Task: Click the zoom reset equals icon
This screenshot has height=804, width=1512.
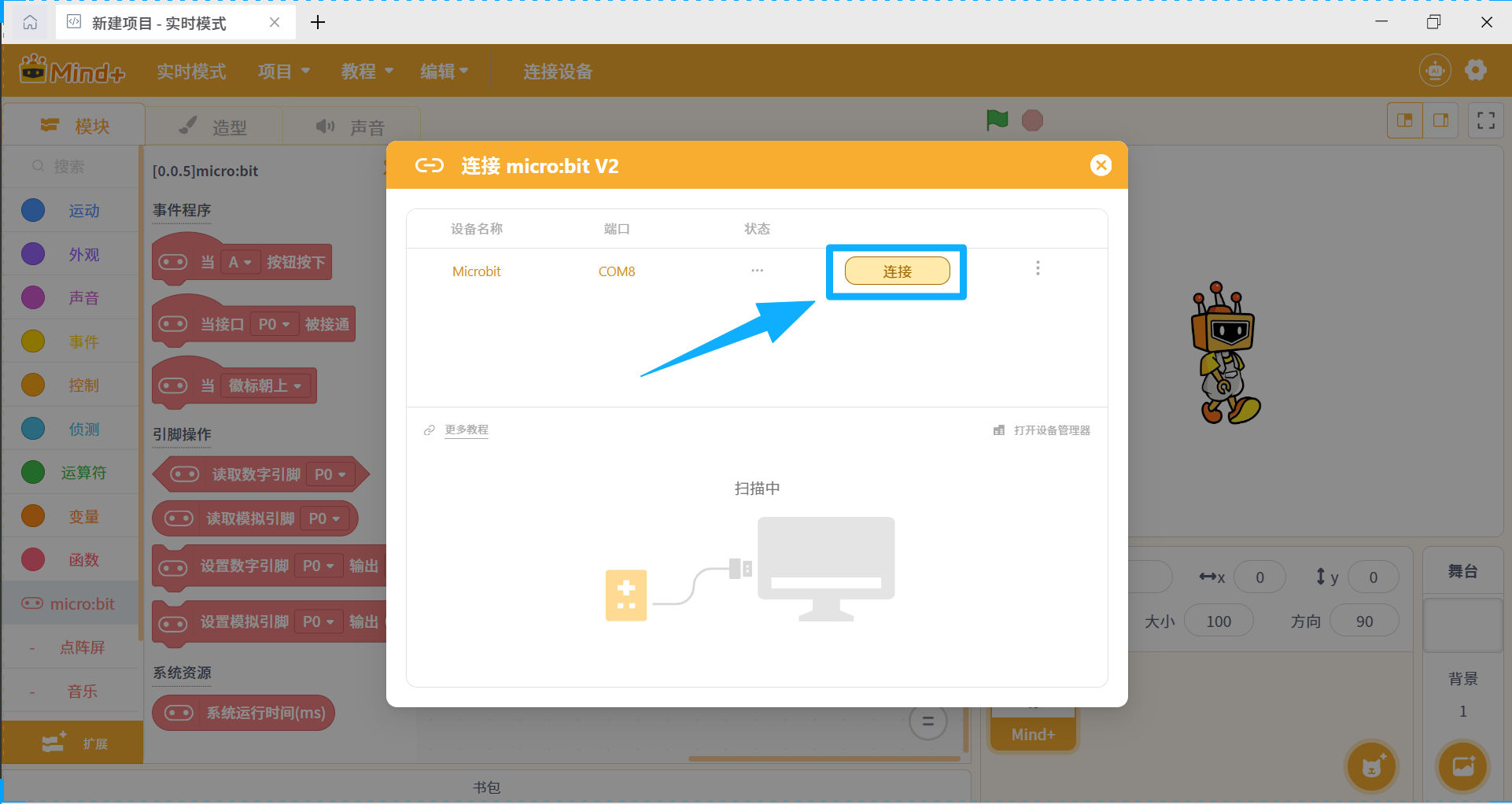Action: (x=927, y=721)
